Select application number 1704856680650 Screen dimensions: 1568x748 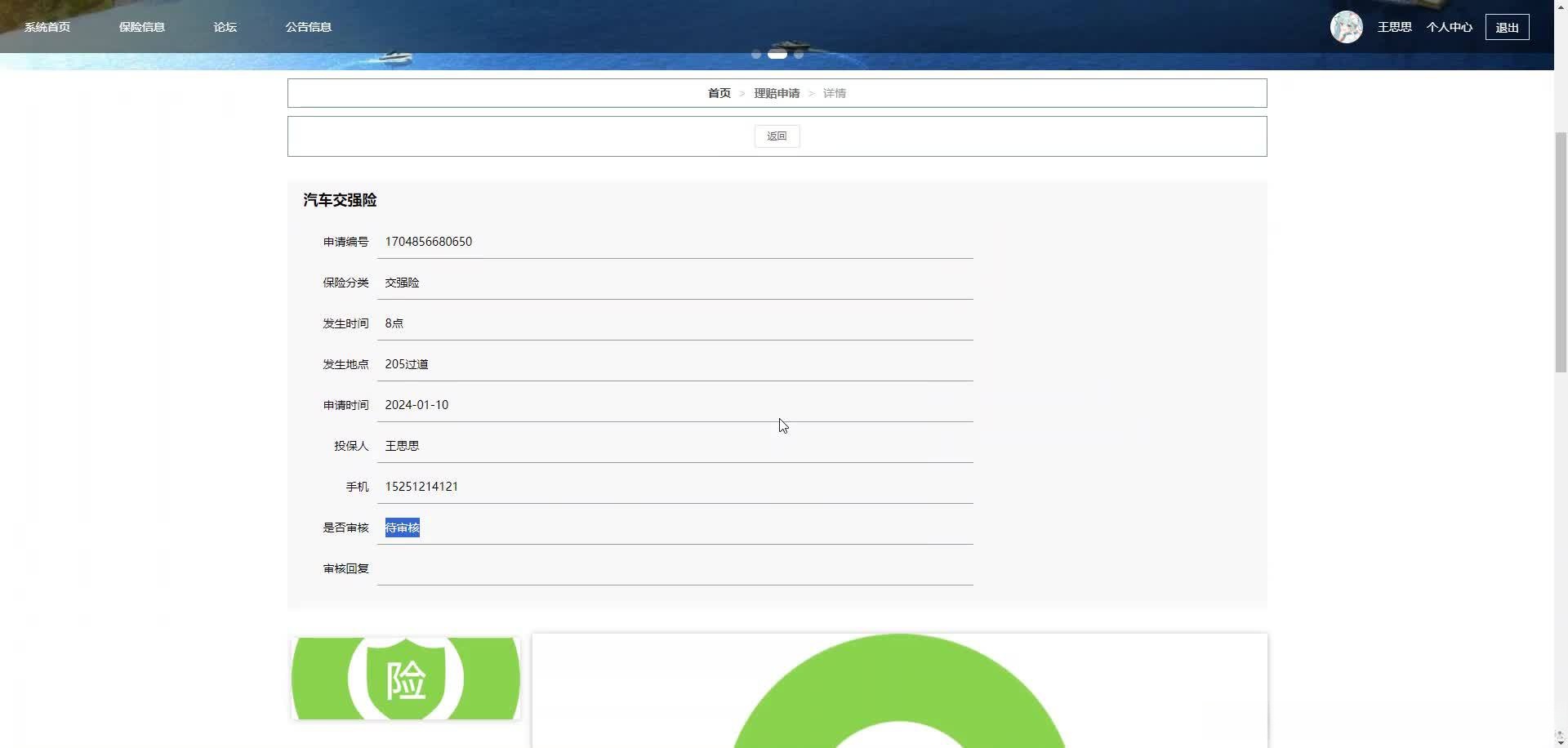pos(429,242)
